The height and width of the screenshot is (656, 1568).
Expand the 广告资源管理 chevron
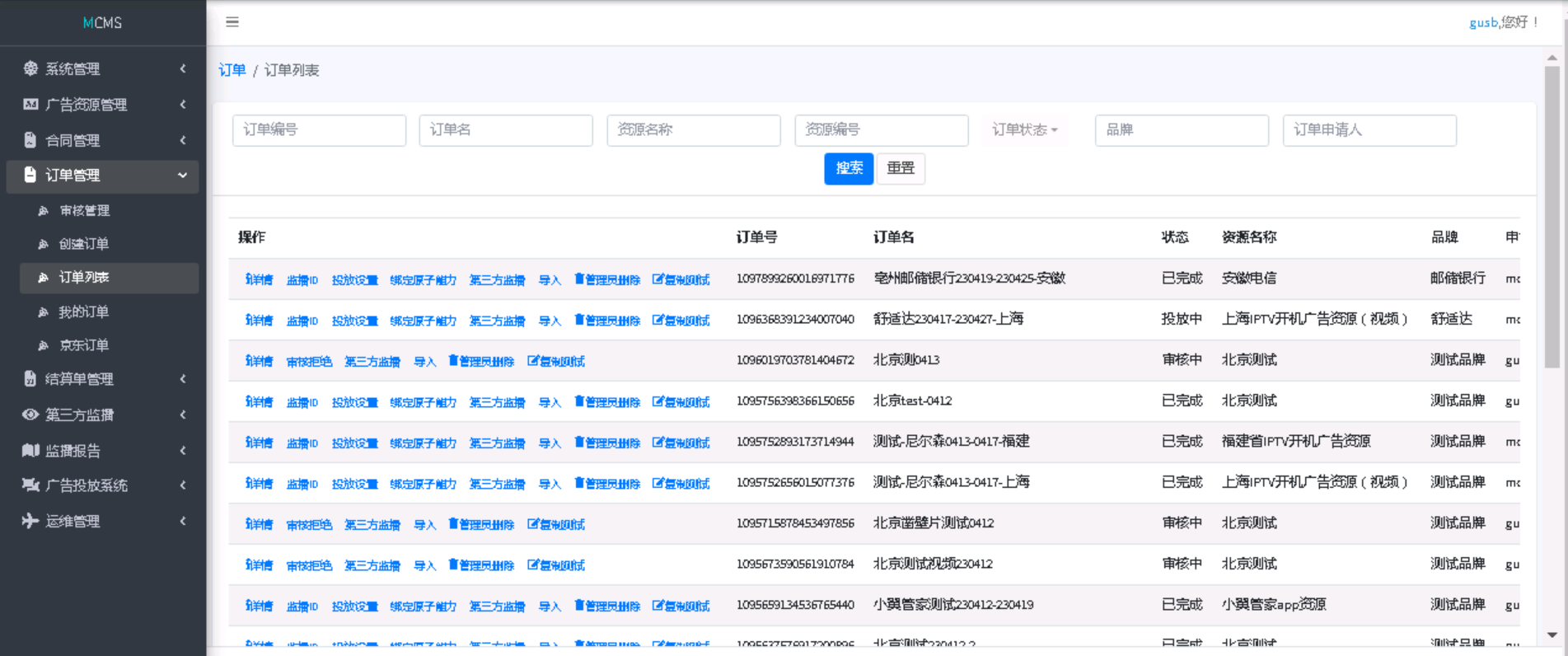coord(183,104)
